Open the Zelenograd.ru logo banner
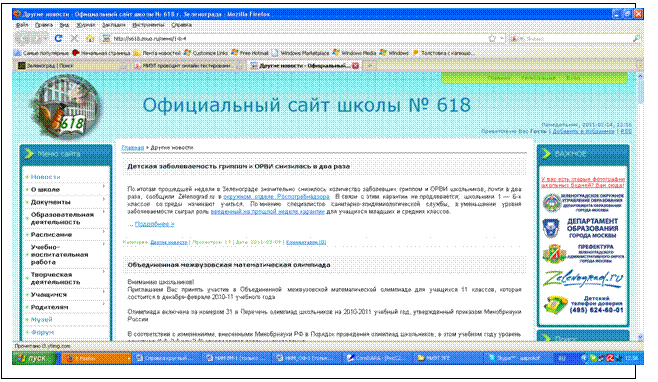 [x=583, y=278]
